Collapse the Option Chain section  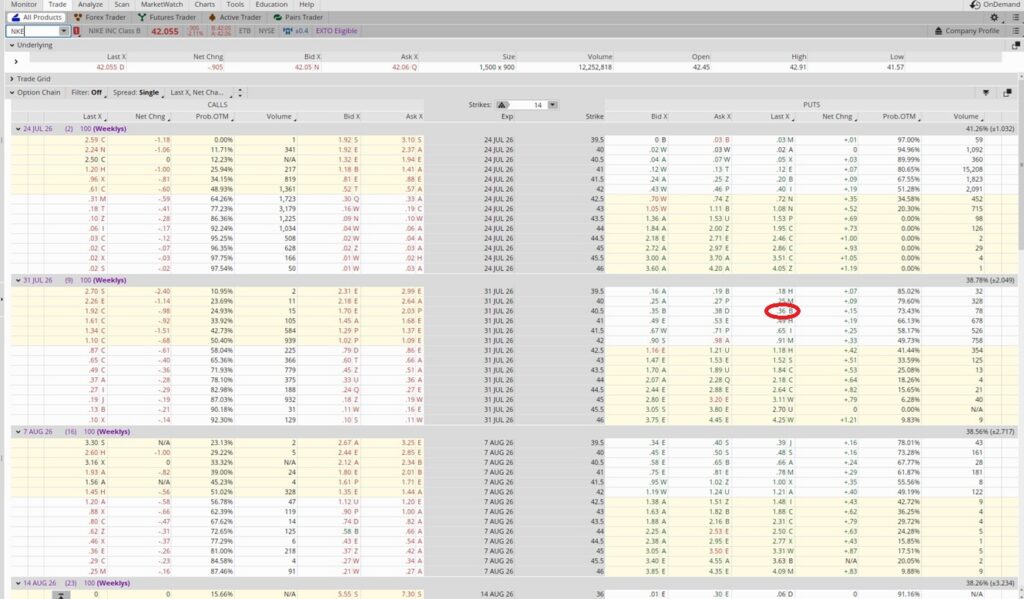coord(12,93)
